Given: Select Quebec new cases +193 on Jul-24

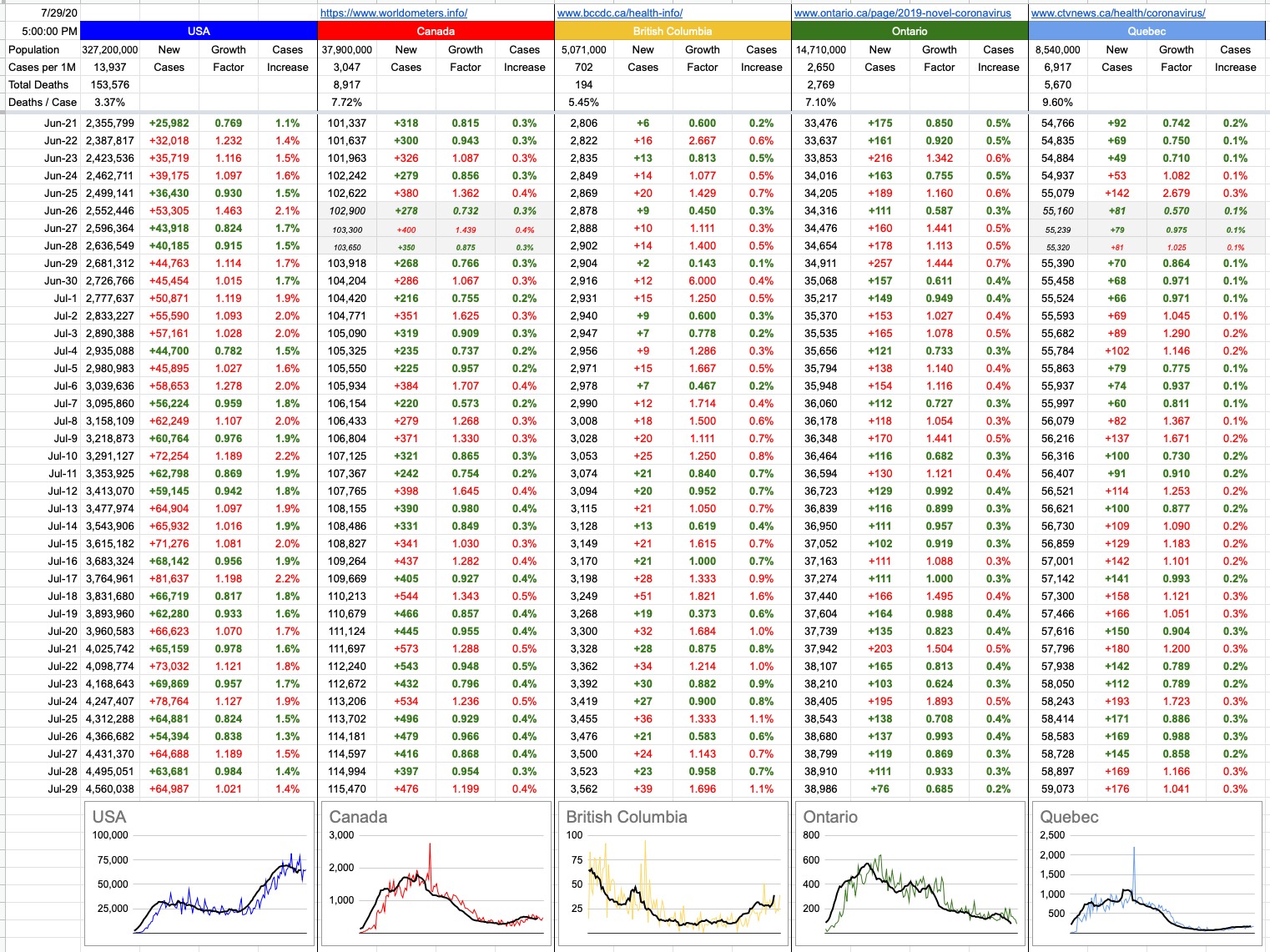Looking at the screenshot, I should coord(1116,701).
